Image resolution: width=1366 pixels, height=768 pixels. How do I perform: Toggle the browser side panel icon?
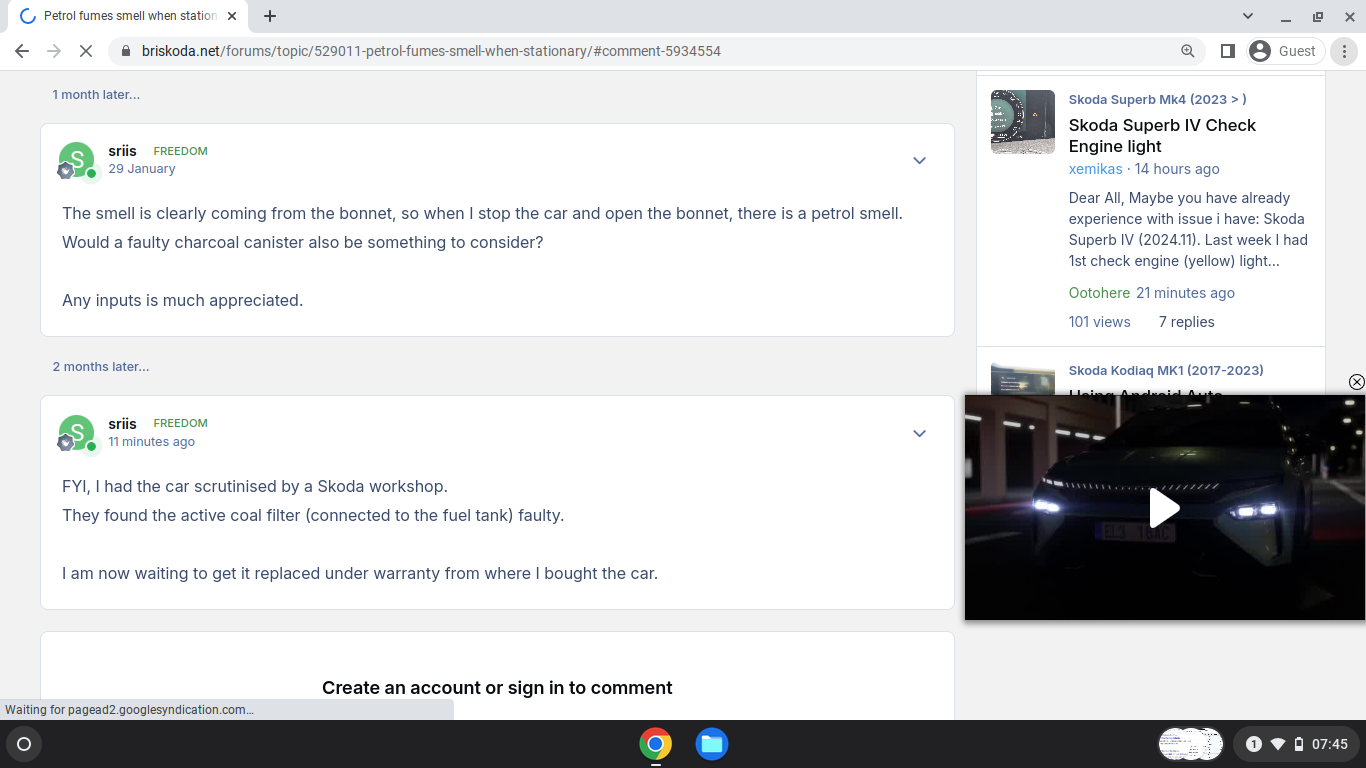point(1228,51)
